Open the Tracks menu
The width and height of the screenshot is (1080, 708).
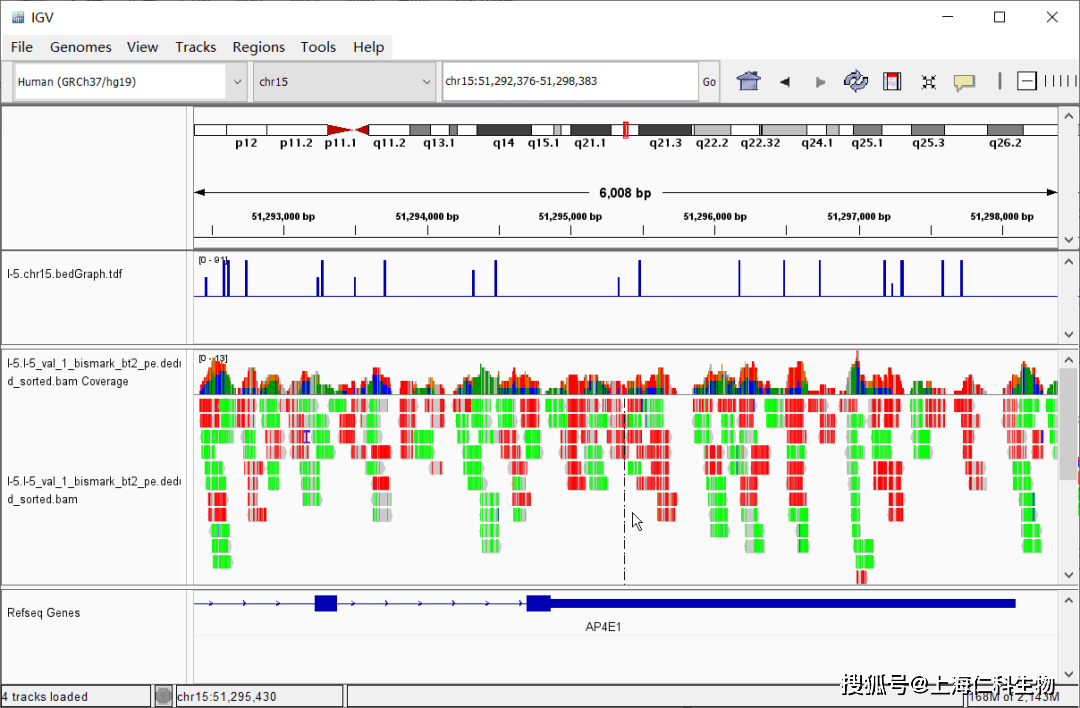coord(195,47)
